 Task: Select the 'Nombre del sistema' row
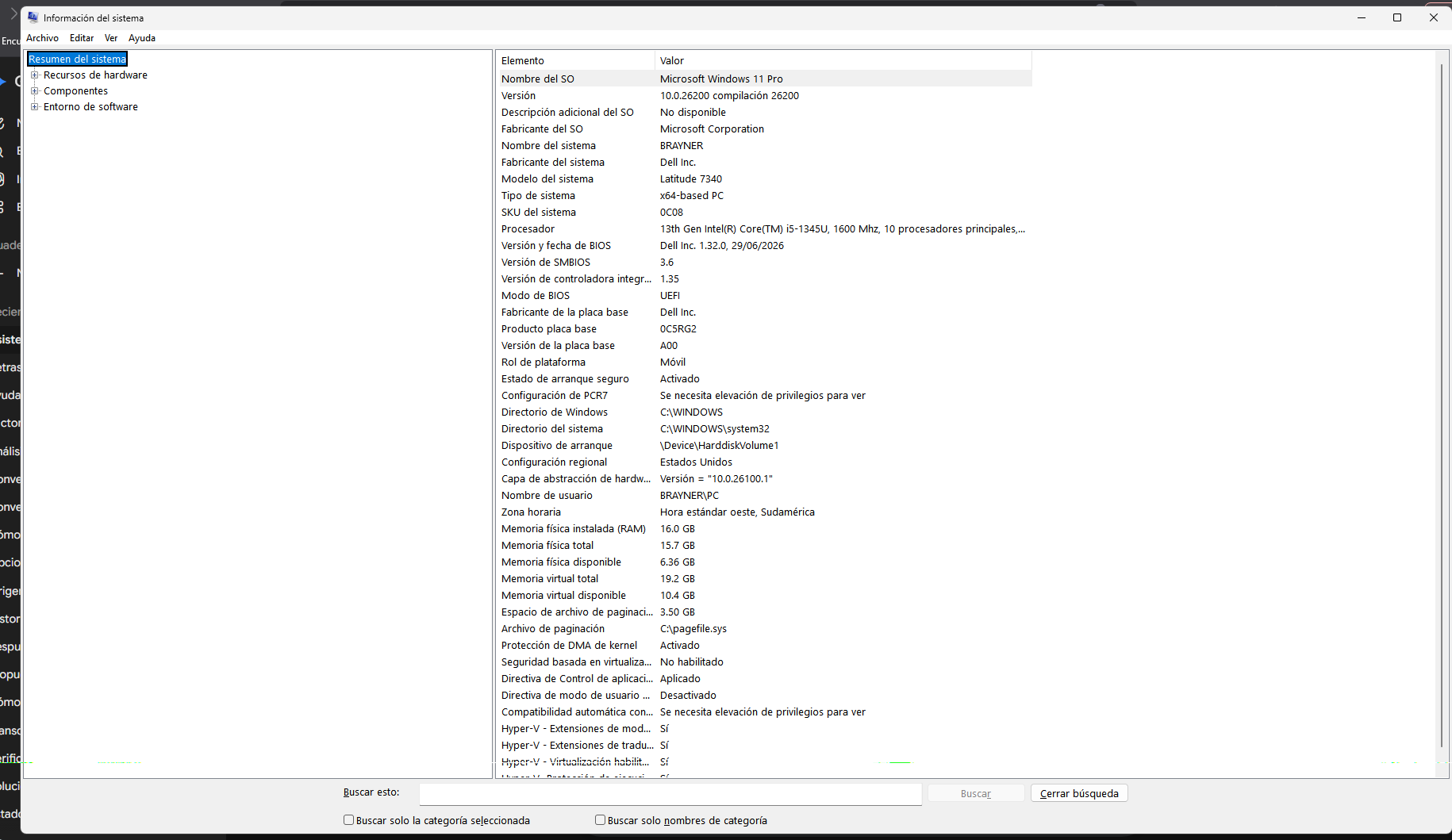(764, 145)
